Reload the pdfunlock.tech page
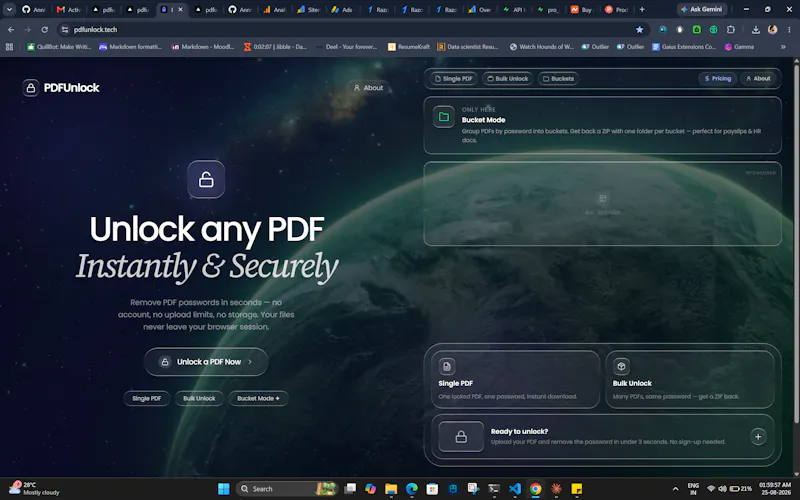800x500 pixels. [x=44, y=30]
